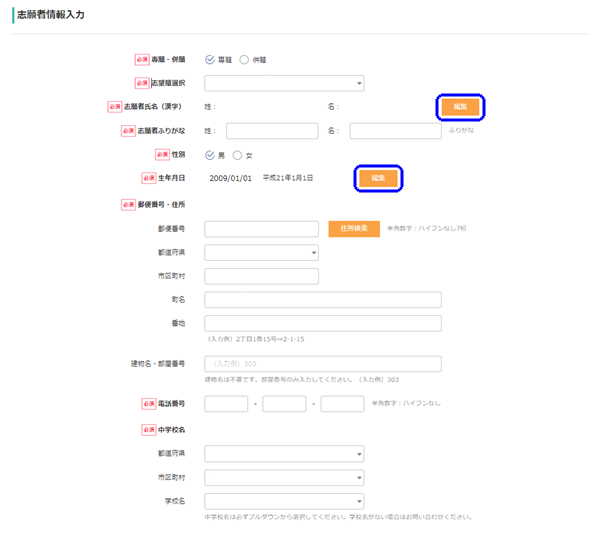The height and width of the screenshot is (544, 600).
Task: Click 編集 button for 生年月日
Action: (x=378, y=178)
